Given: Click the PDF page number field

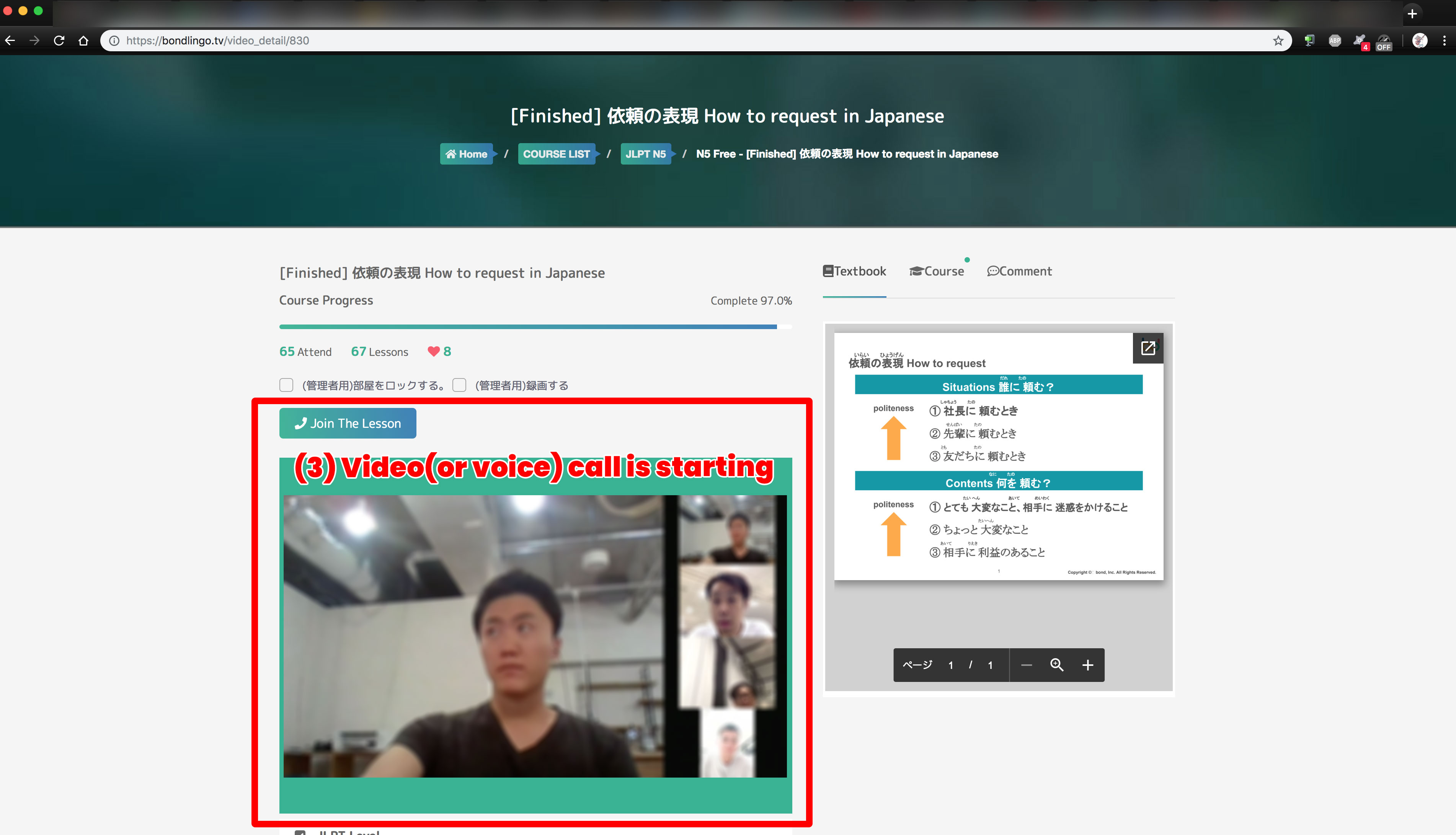Looking at the screenshot, I should [x=951, y=665].
